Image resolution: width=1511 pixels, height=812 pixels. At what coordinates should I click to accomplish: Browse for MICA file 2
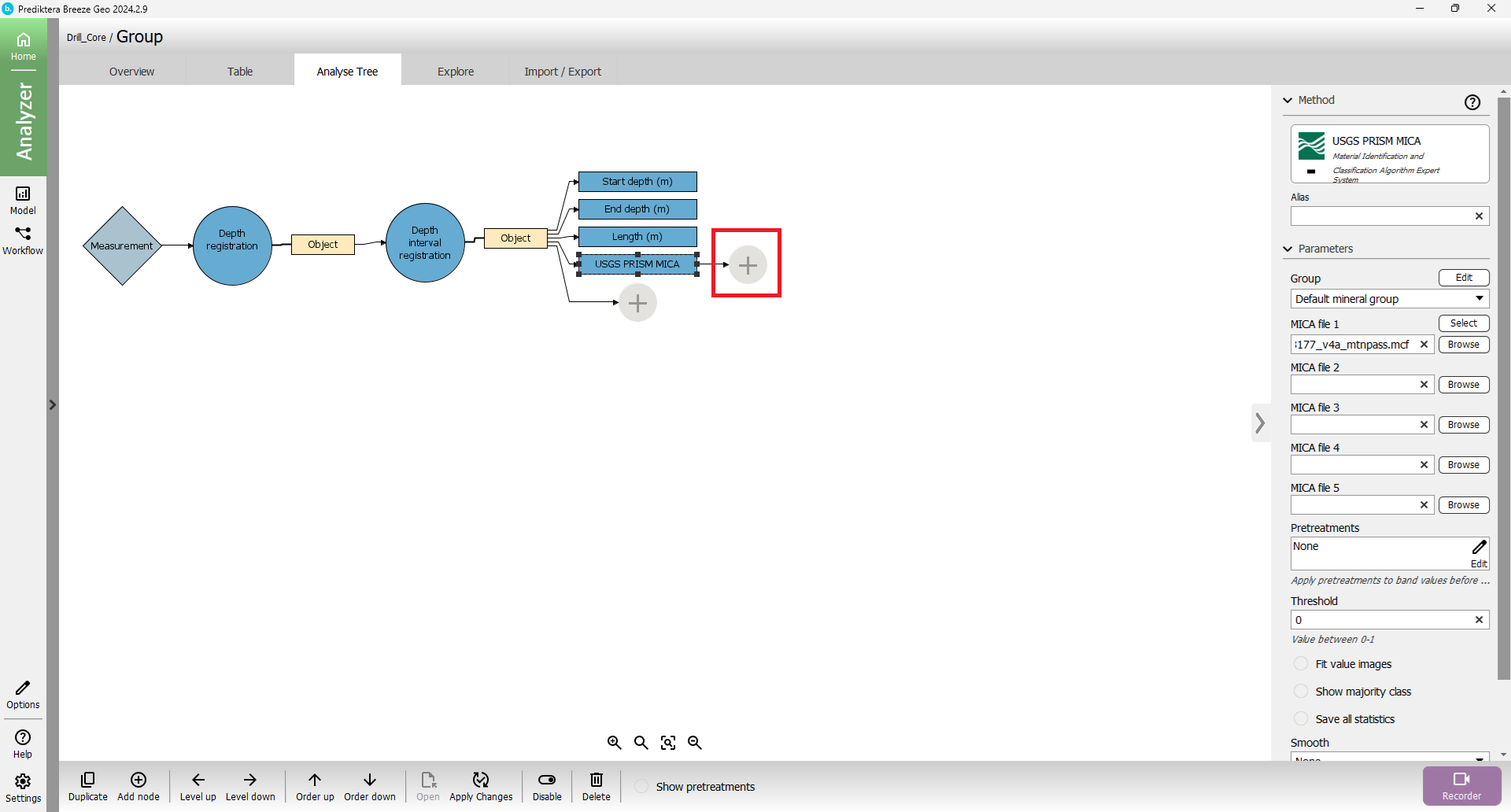pyautogui.click(x=1463, y=385)
